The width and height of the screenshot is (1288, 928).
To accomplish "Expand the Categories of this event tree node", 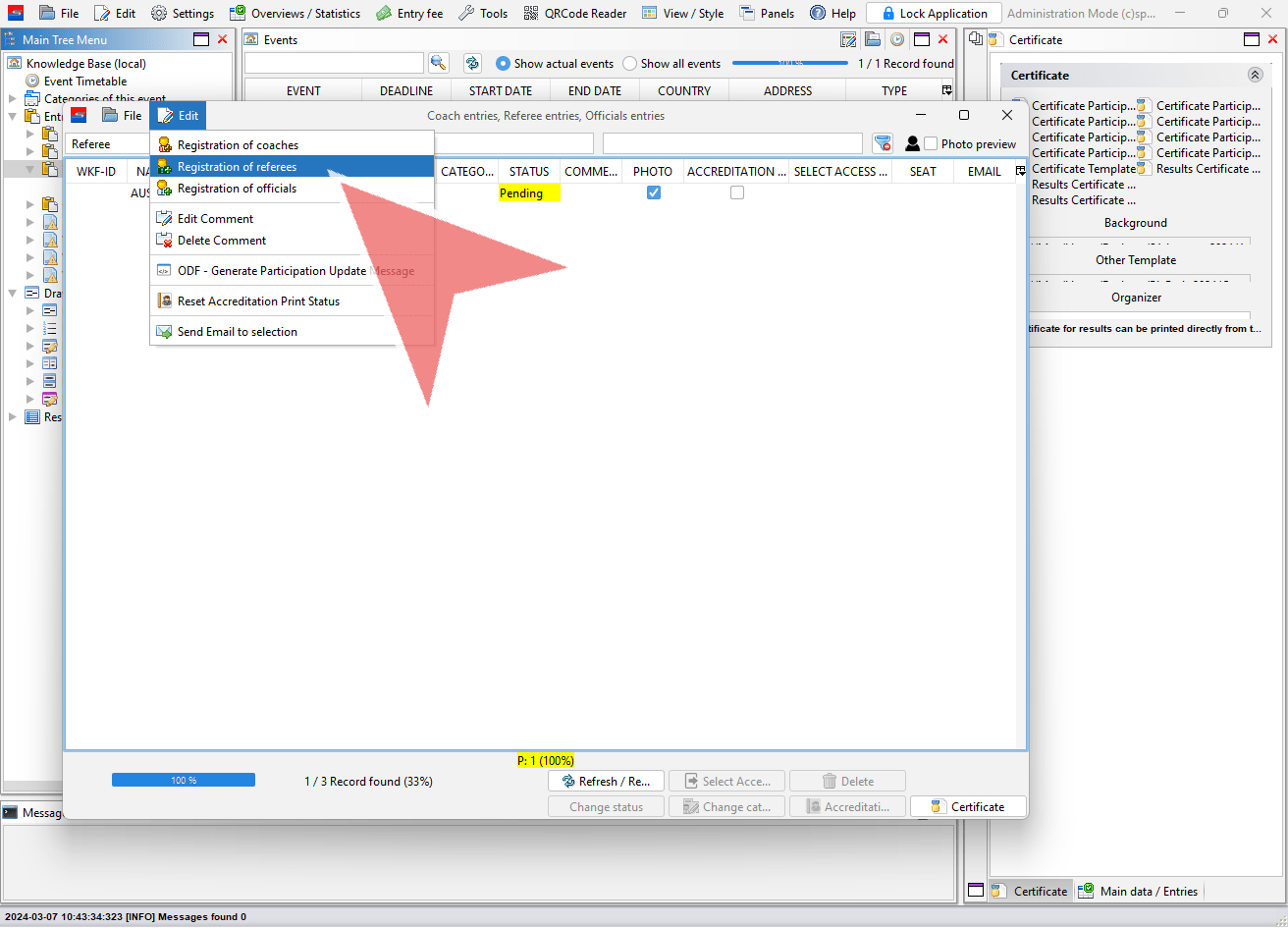I will pyautogui.click(x=13, y=98).
